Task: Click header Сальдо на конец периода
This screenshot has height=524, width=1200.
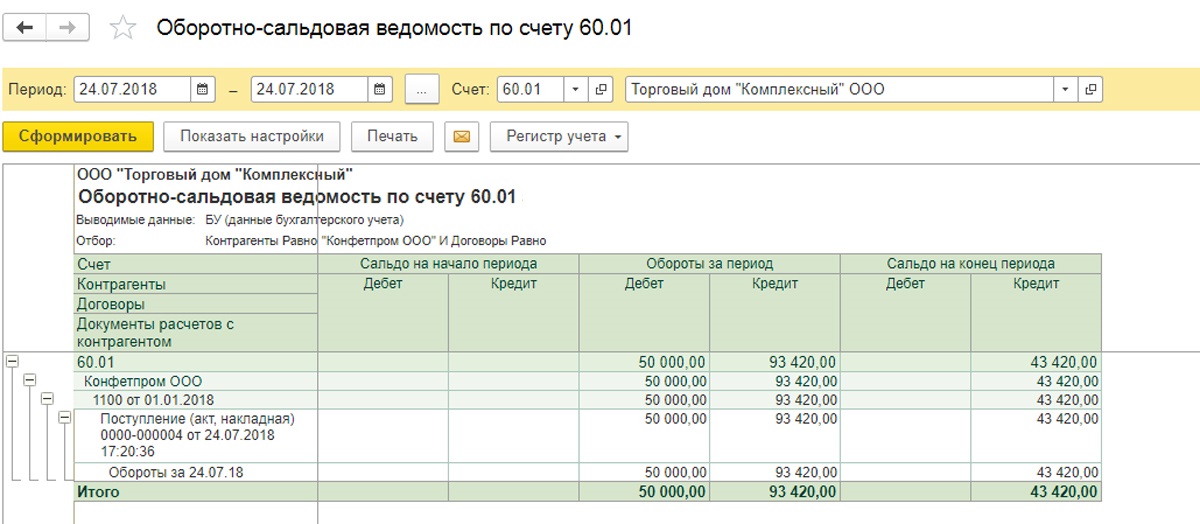Action: click(970, 264)
